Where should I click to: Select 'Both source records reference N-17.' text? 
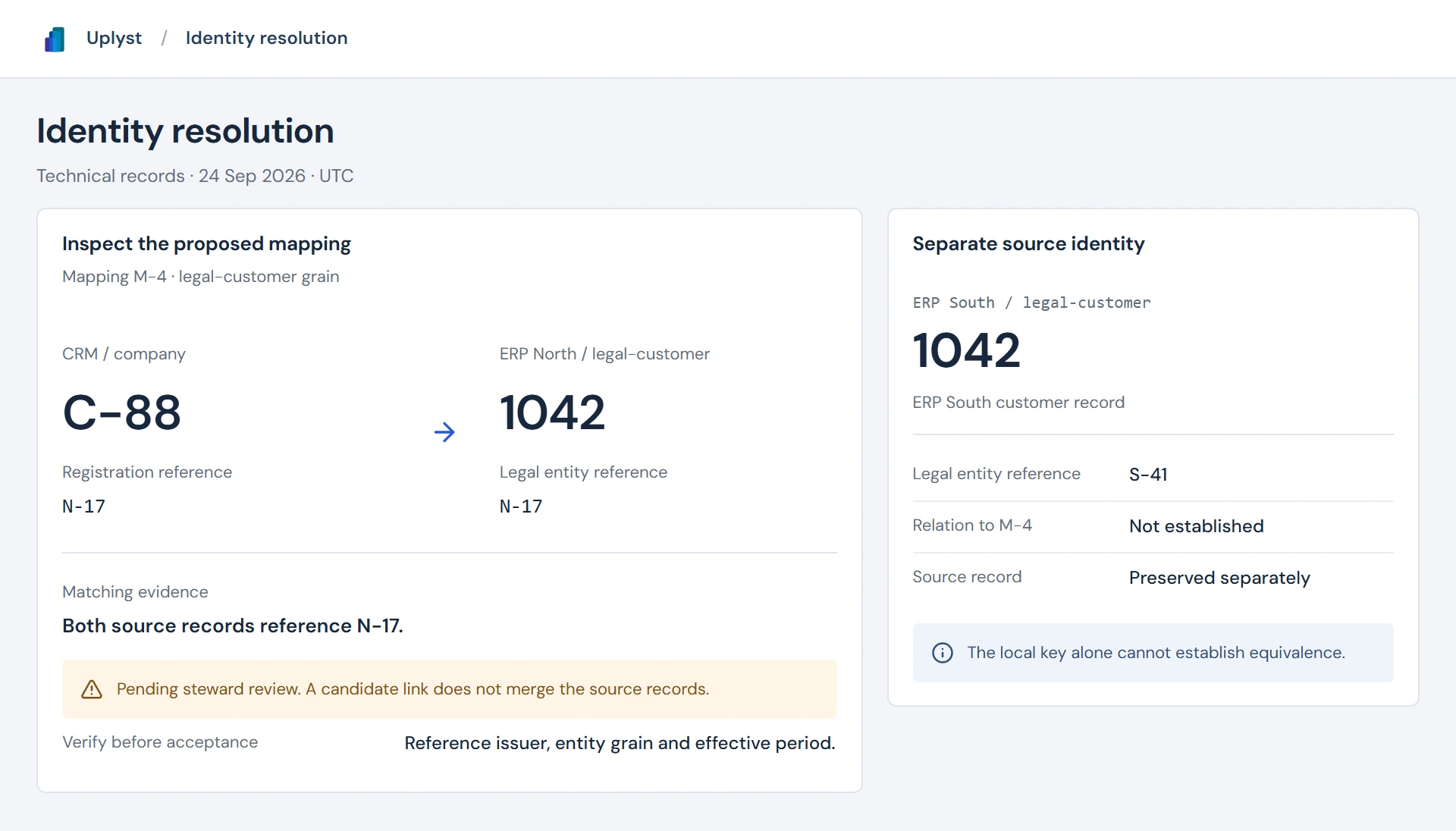click(x=233, y=626)
